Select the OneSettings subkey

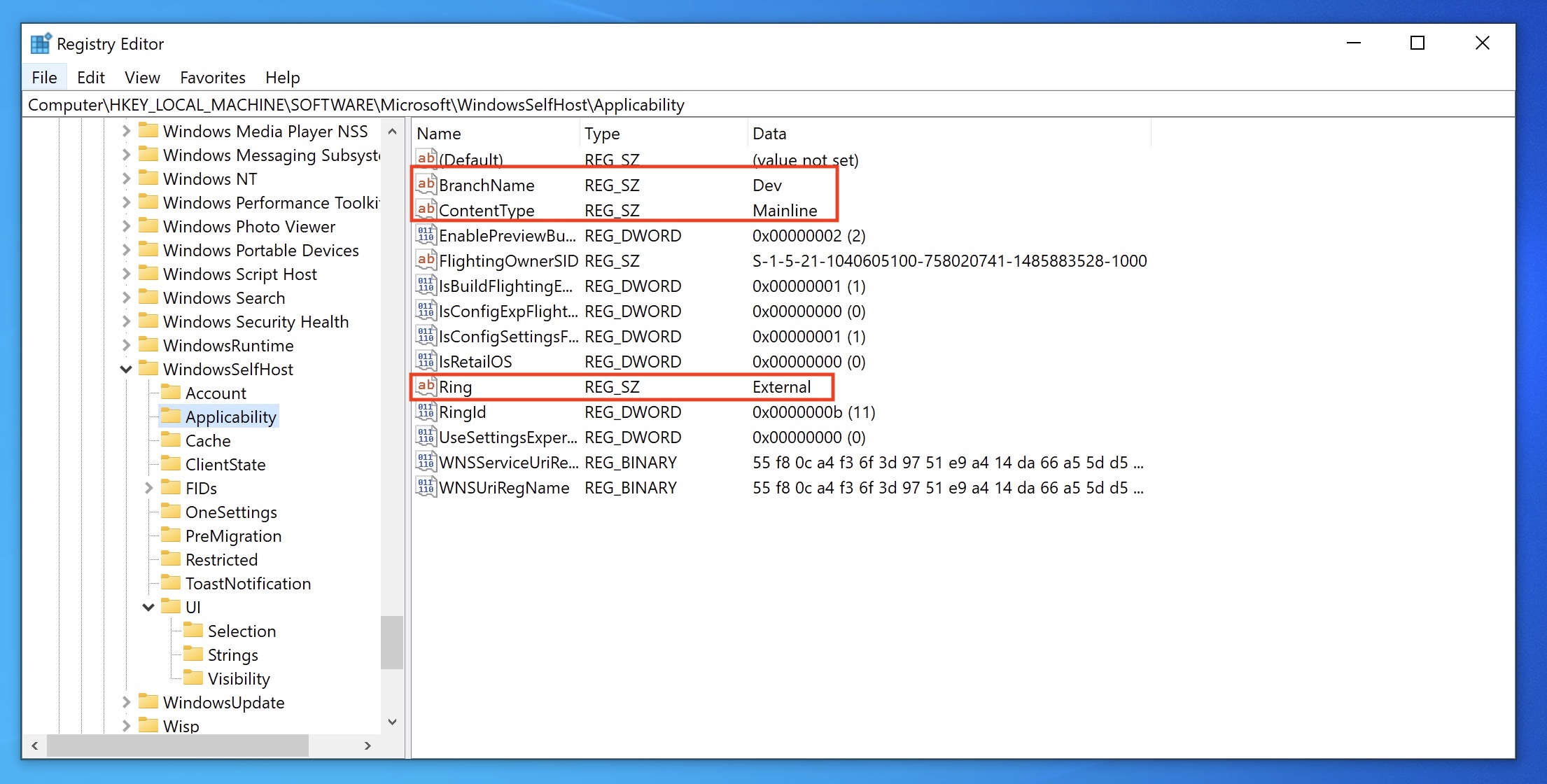pos(231,512)
